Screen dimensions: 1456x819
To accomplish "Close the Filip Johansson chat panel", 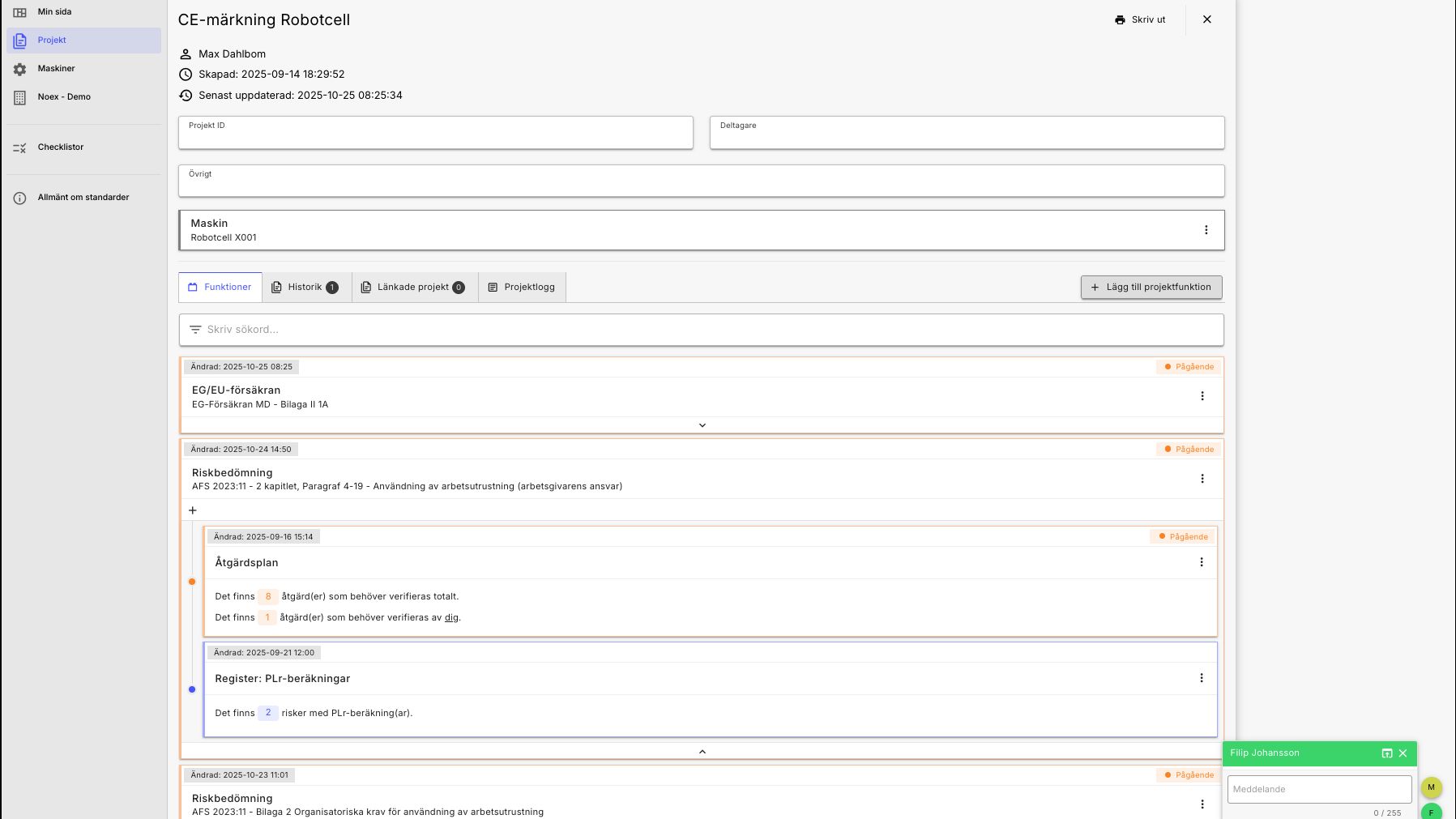I will [1403, 753].
